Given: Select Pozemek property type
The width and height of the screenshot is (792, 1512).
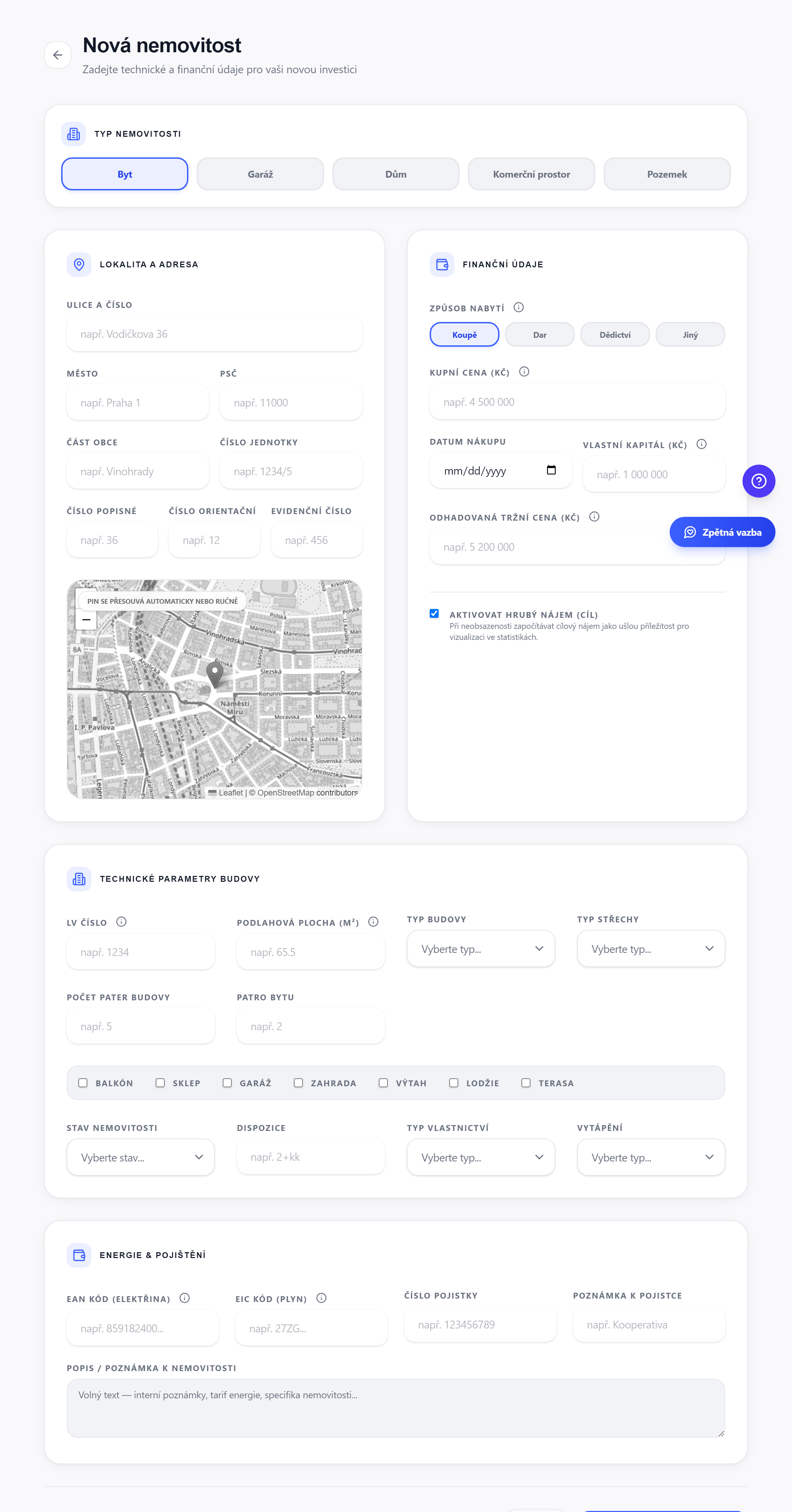Looking at the screenshot, I should (x=667, y=174).
